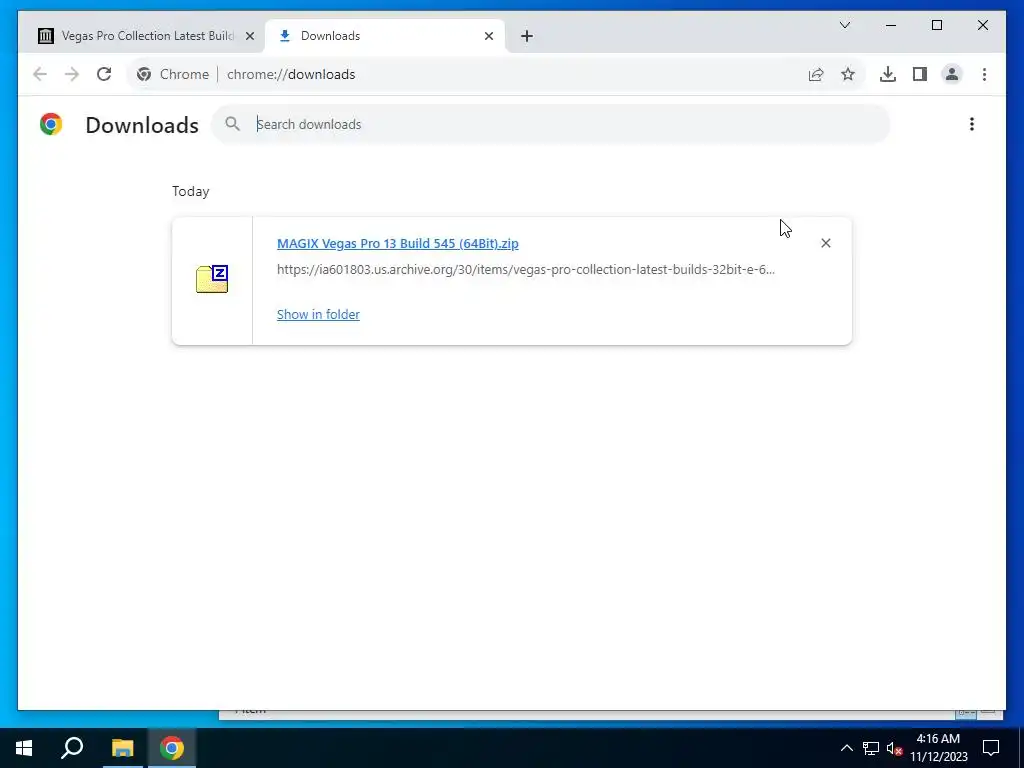Click the magnifier icon in search box
Viewport: 1024px width, 768px height.
232,123
